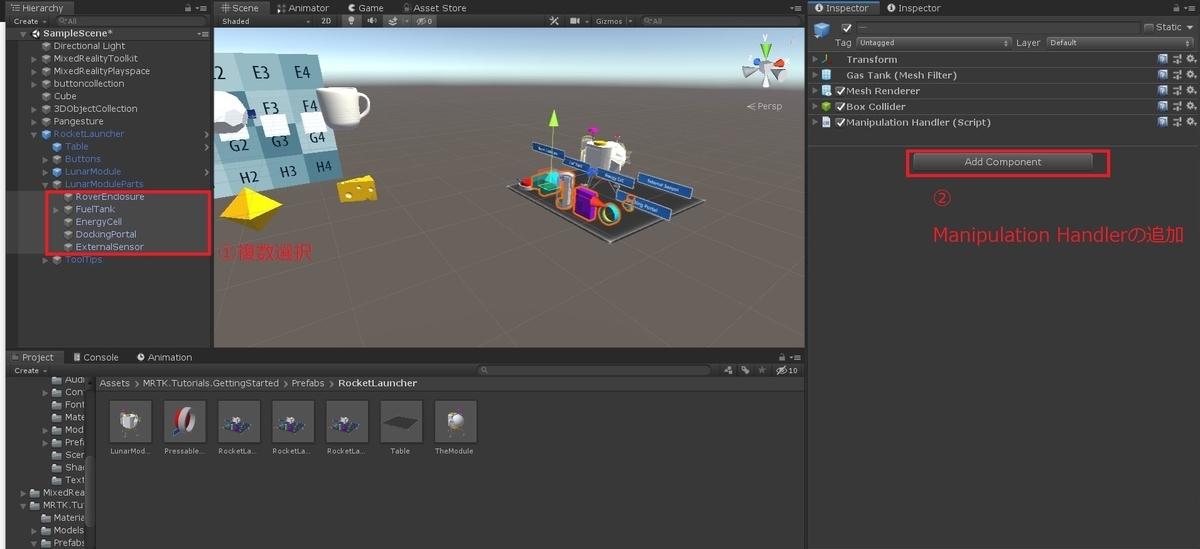Toggle 2D view mode
This screenshot has width=1200, height=549.
[326, 20]
